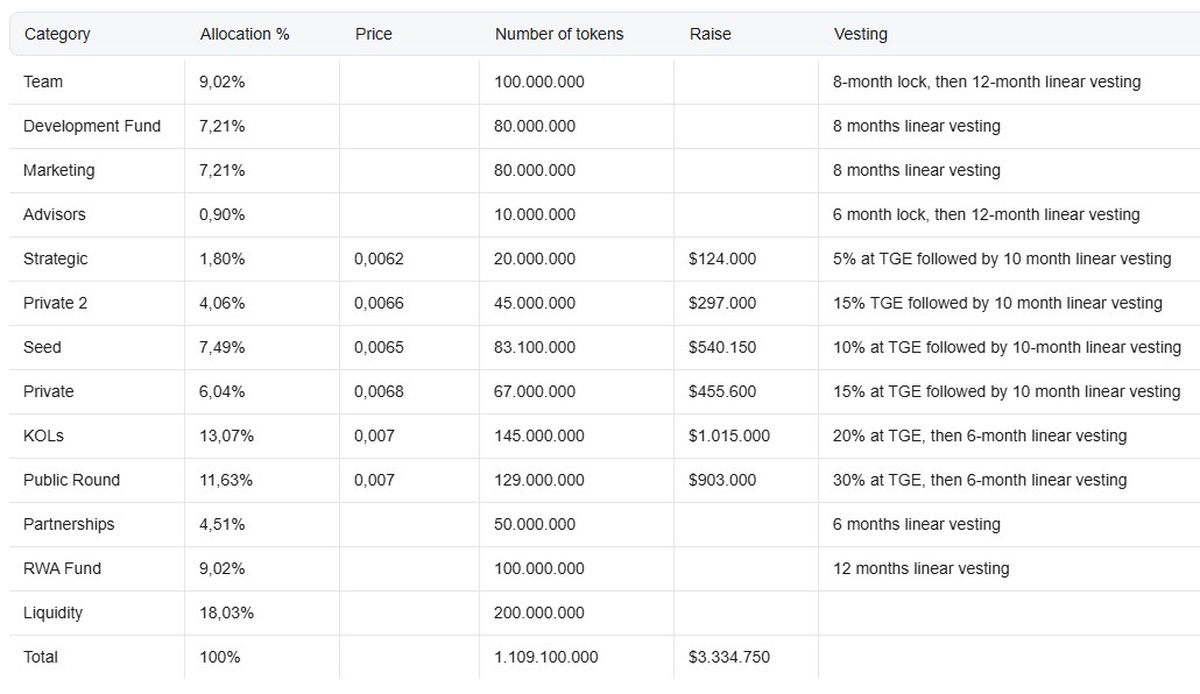Select the Strategic price cell 0,0062
Image resolution: width=1200 pixels, height=694 pixels.
[x=379, y=259]
